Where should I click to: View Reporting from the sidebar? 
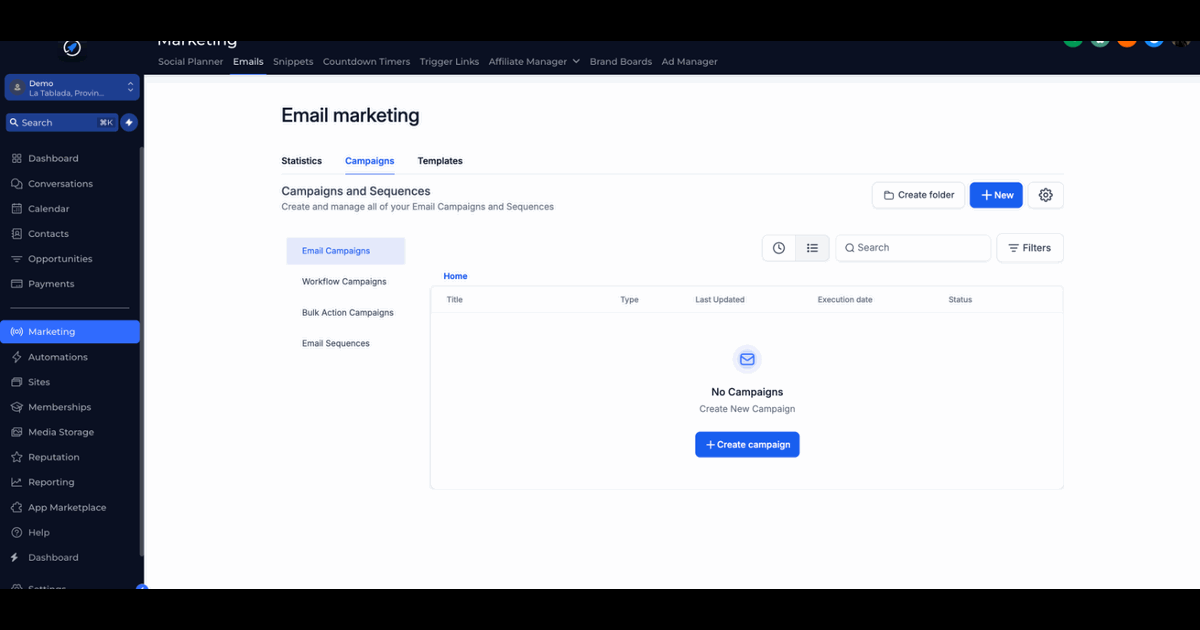[51, 482]
